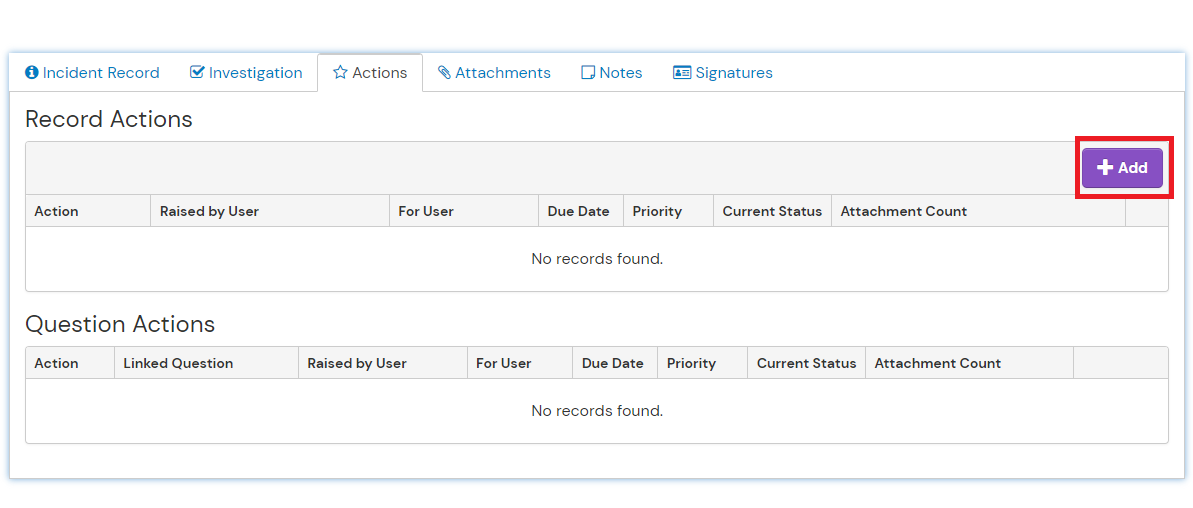The height and width of the screenshot is (508, 1193).
Task: Click the star icon on Actions tab
Action: [x=340, y=73]
